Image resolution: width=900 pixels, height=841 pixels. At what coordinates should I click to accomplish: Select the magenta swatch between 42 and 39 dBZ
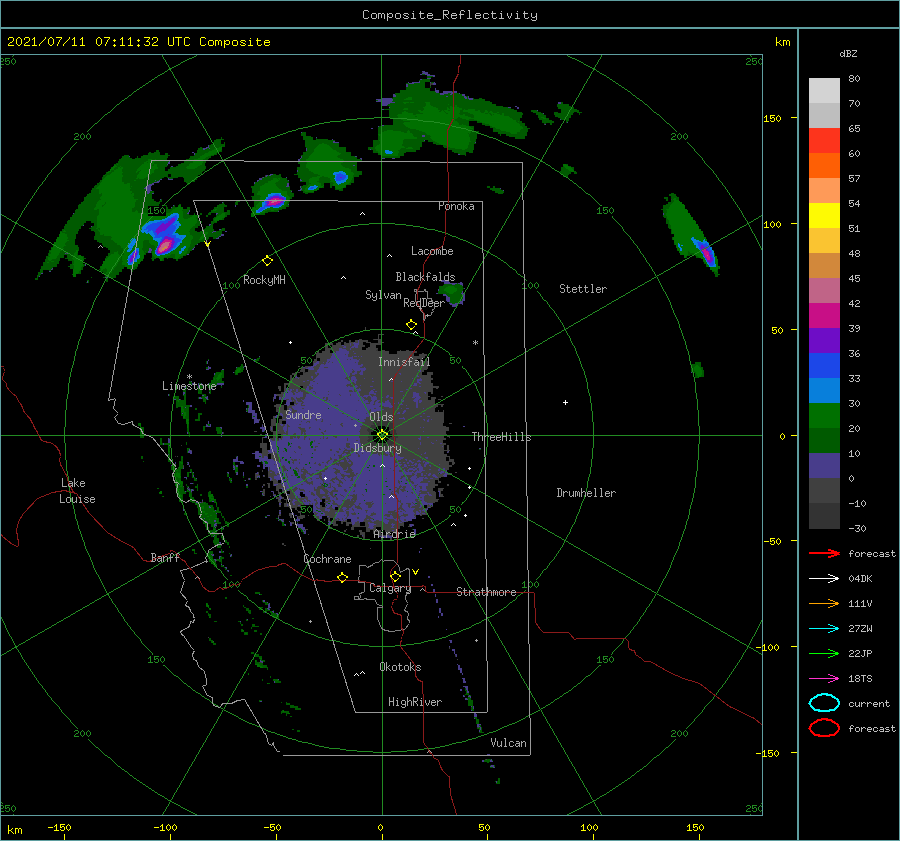point(824,316)
